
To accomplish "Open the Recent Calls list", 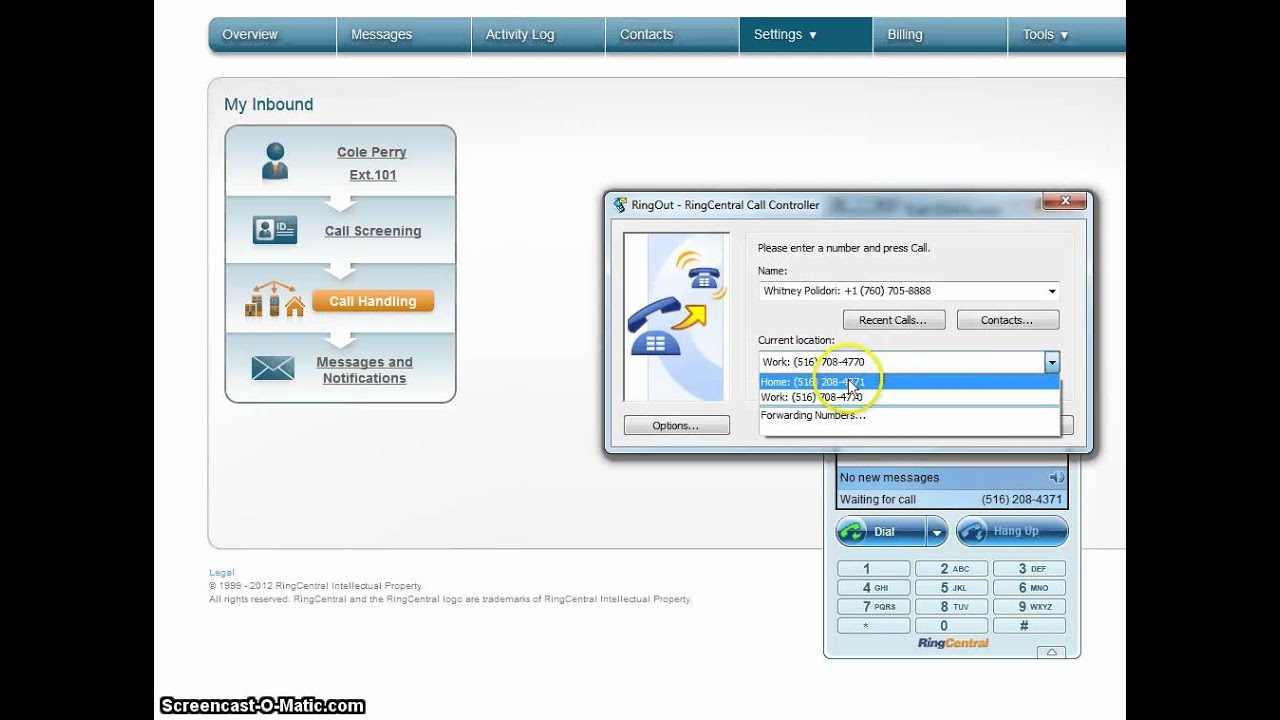I will [x=893, y=320].
